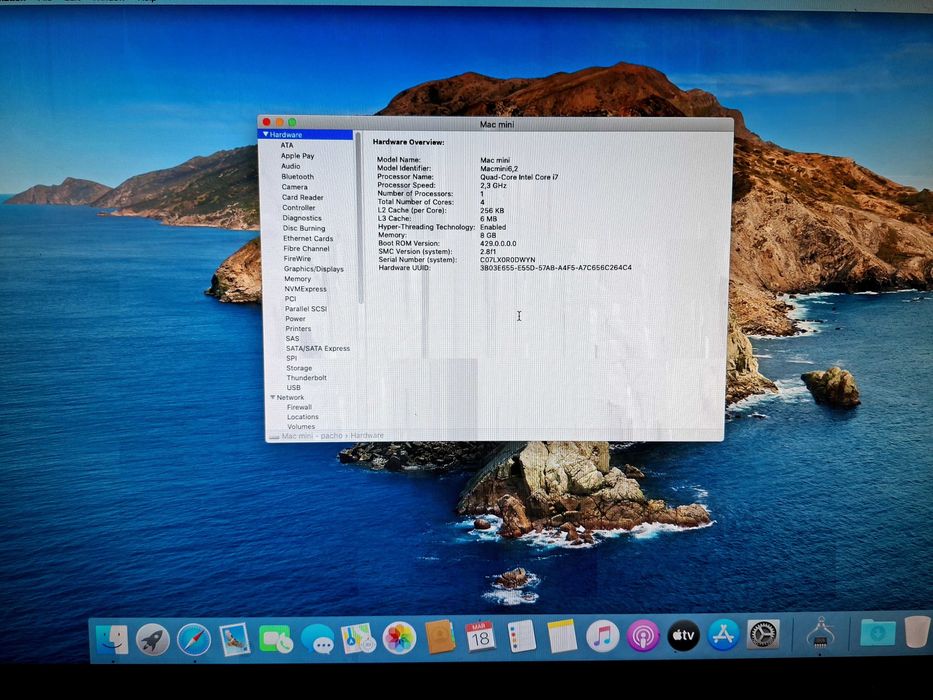Select Camera in the sidebar
Screen dimensions: 933x700
[295, 187]
